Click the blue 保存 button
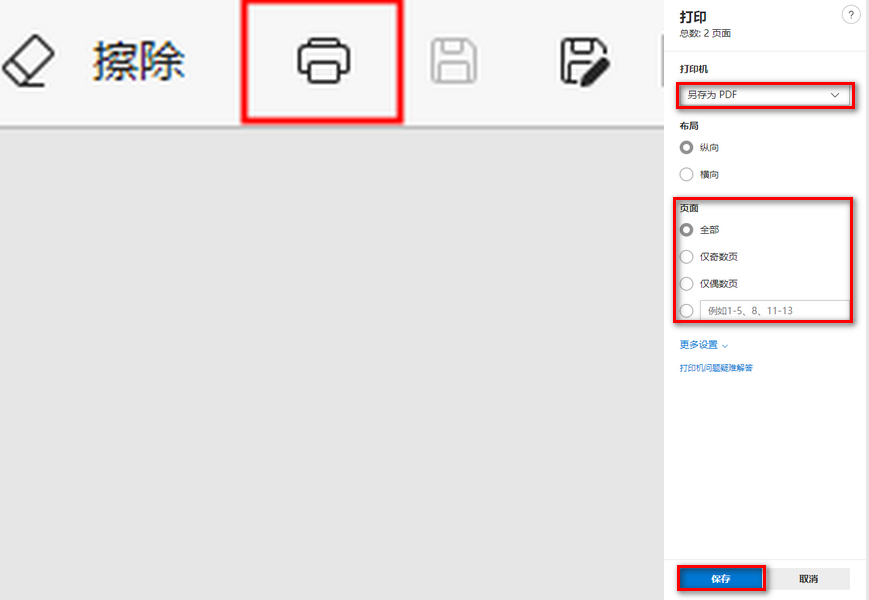The image size is (869, 600). 721,578
